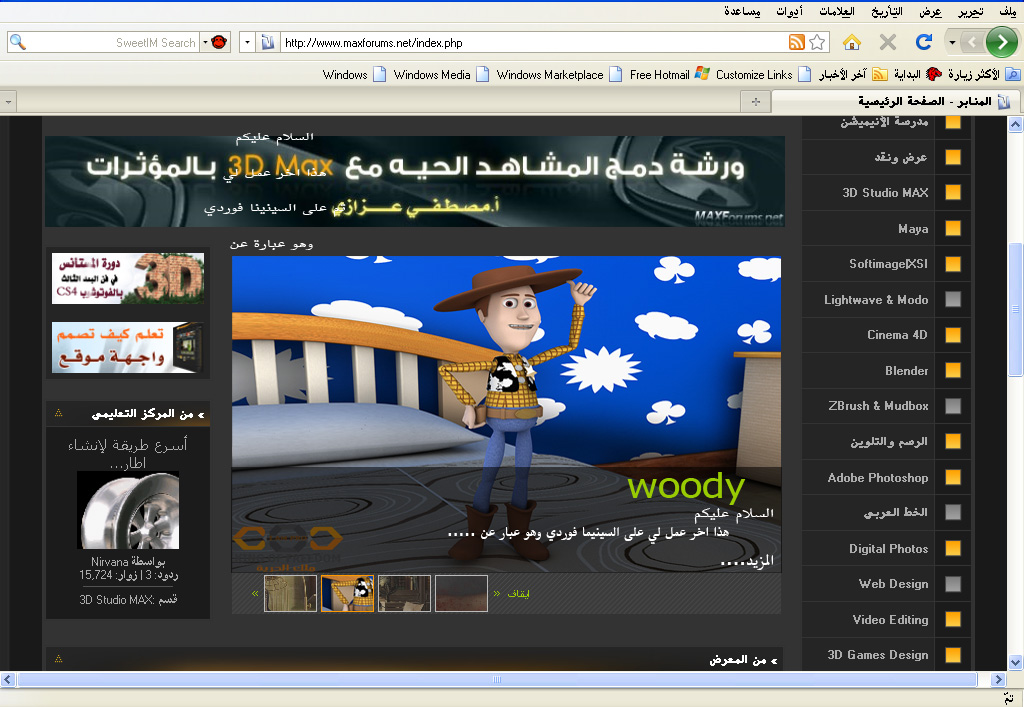Open the Windows bookmark
Viewport: 1024px width, 707px height.
coord(354,74)
